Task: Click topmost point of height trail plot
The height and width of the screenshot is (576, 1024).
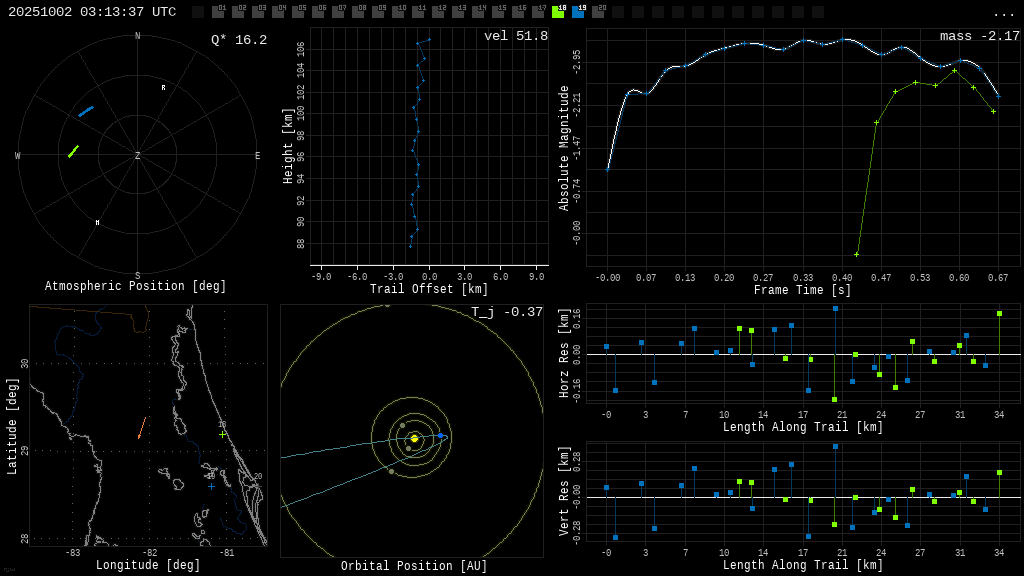Action: (429, 40)
